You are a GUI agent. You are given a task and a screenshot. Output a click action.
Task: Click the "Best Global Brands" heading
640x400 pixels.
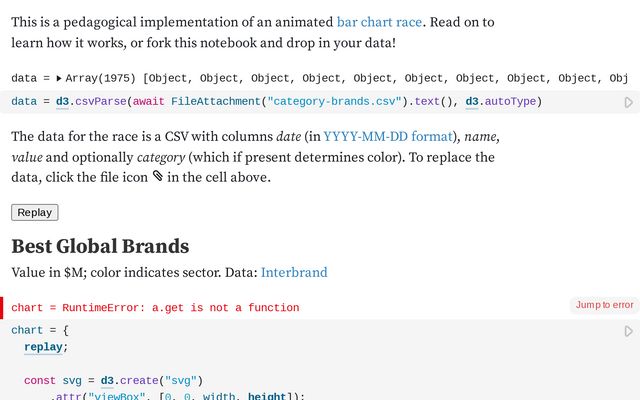click(x=100, y=246)
